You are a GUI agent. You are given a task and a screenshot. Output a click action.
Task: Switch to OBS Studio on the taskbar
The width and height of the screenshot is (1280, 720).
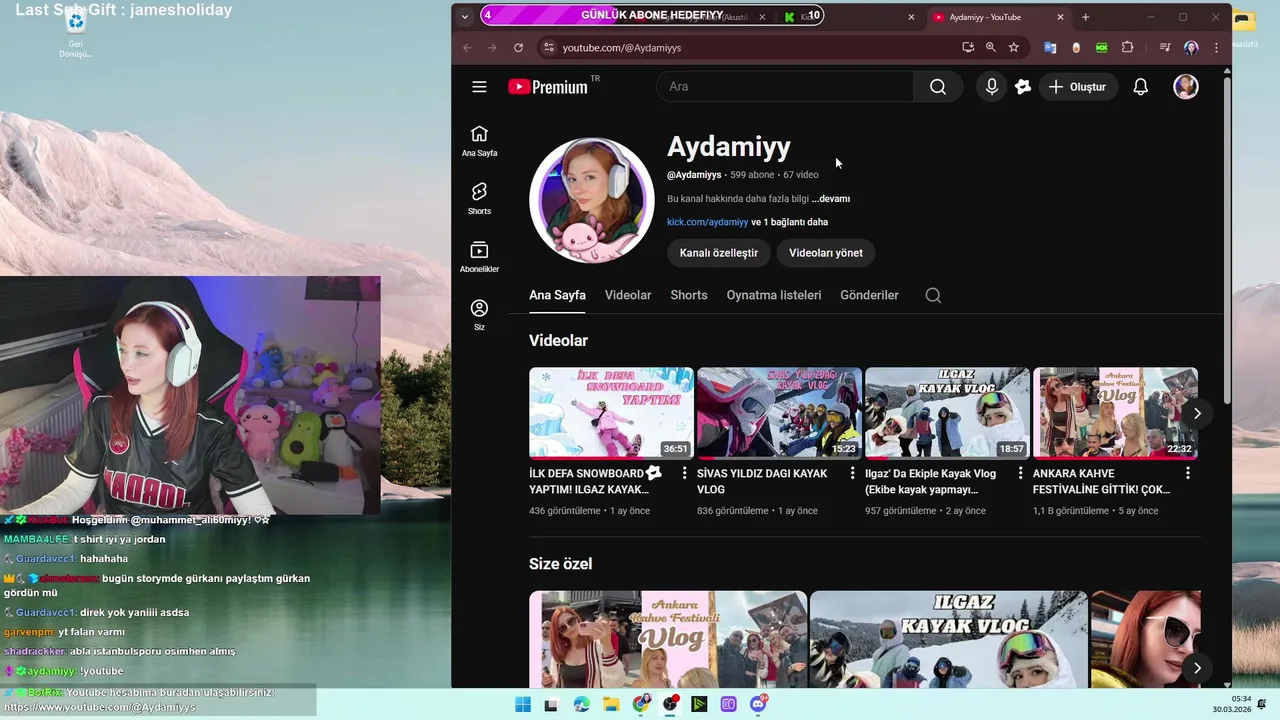tap(670, 704)
